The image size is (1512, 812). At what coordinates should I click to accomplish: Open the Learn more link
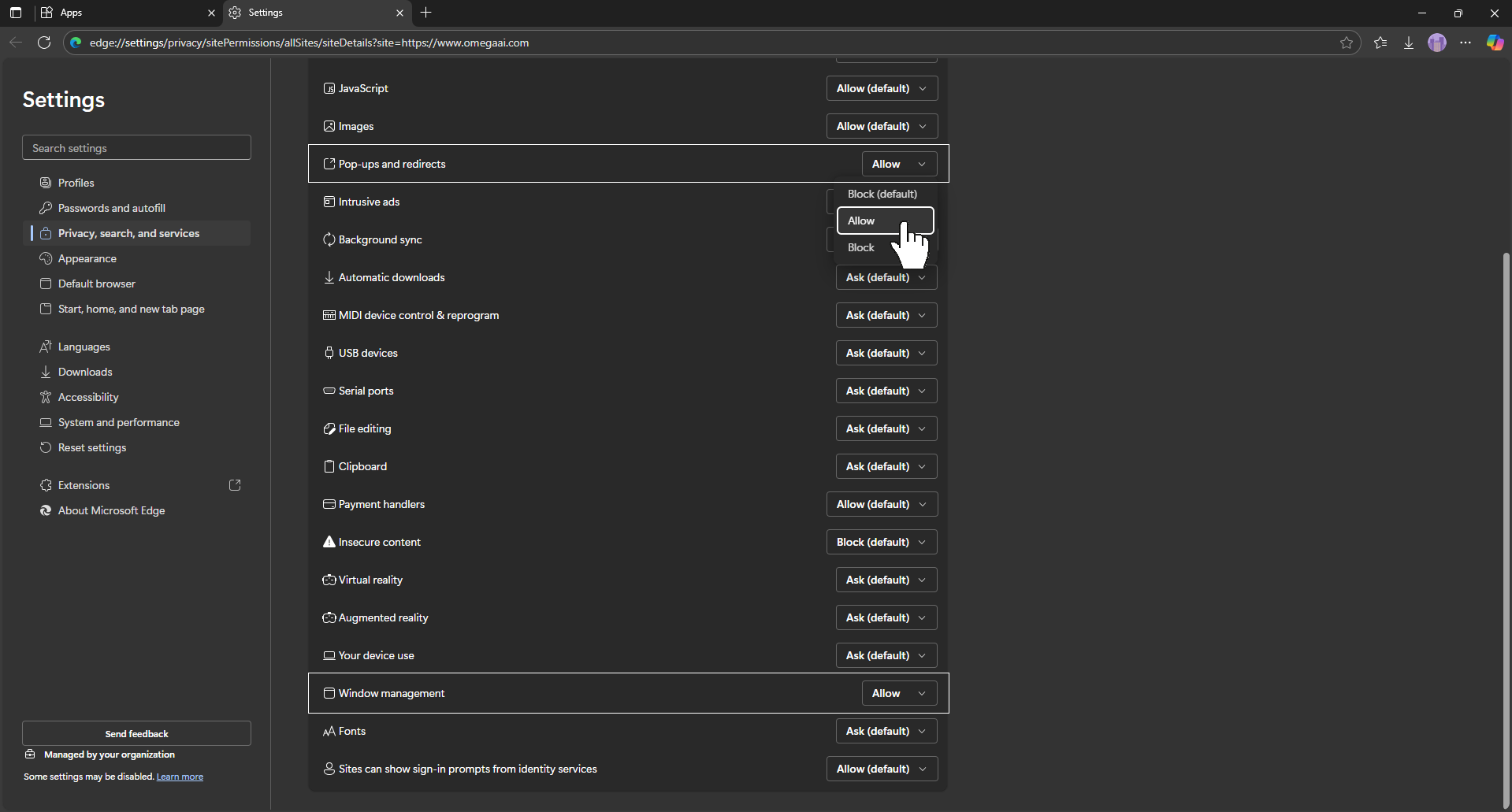180,777
